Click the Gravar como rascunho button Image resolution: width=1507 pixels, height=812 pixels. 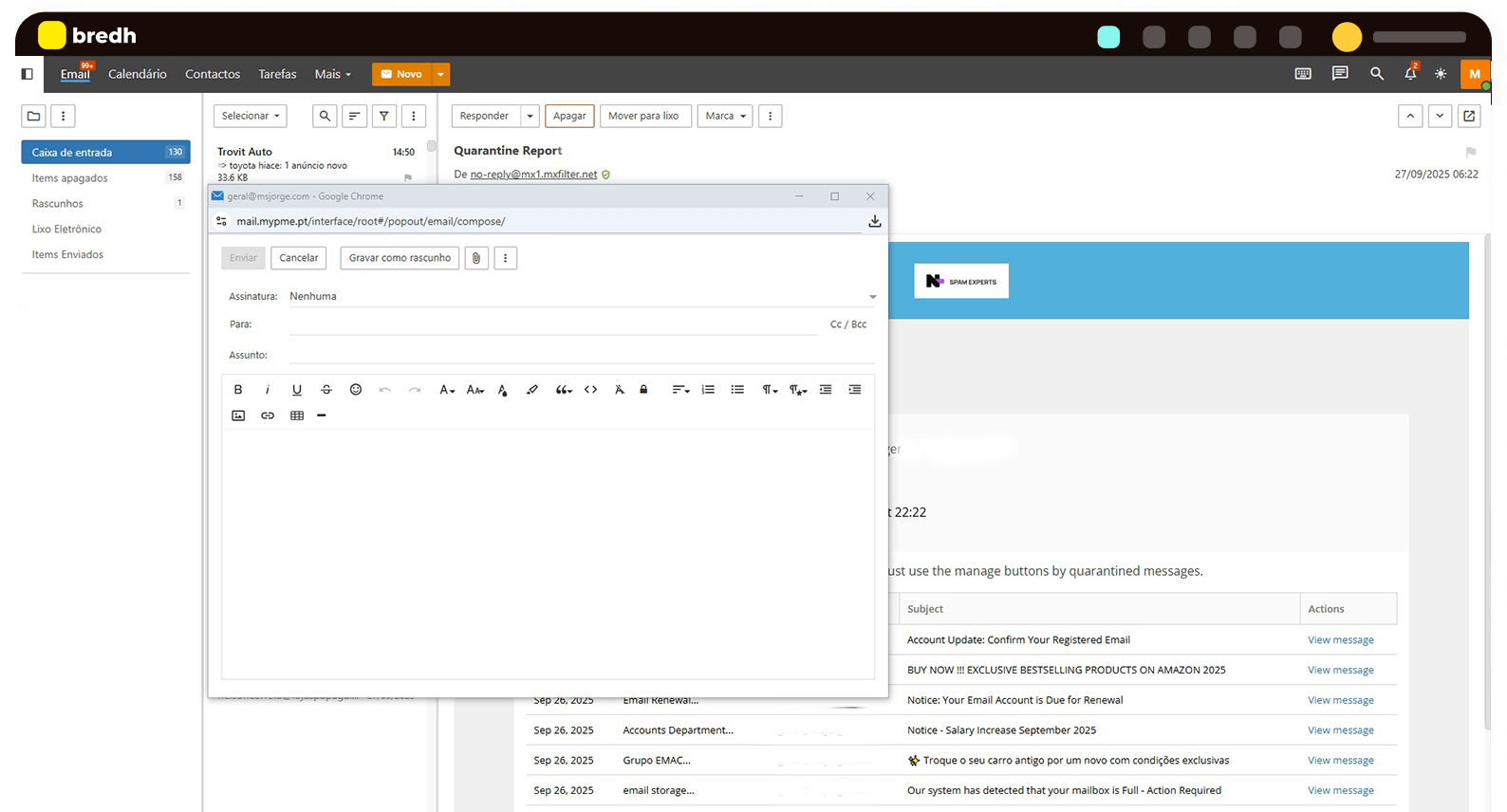(x=400, y=258)
